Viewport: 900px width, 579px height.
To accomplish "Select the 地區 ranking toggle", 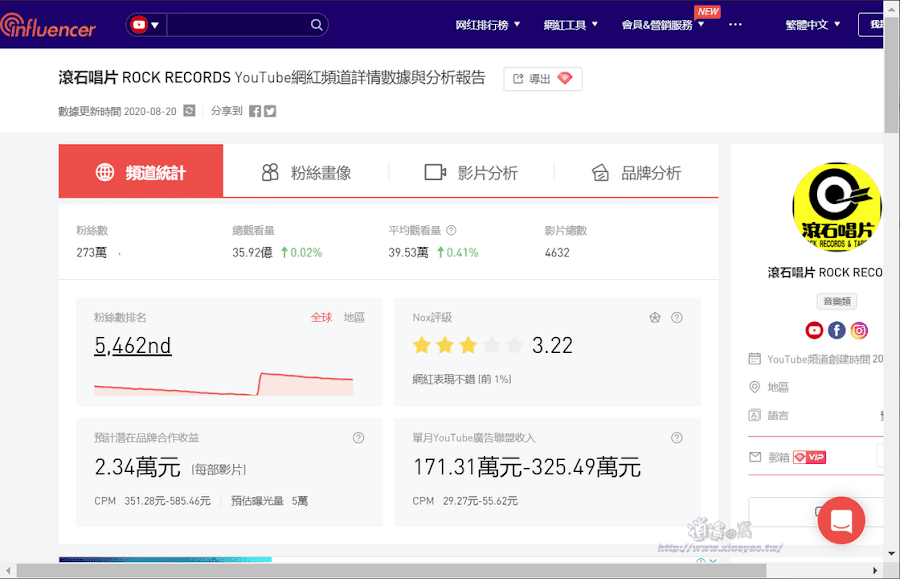I will click(x=354, y=317).
